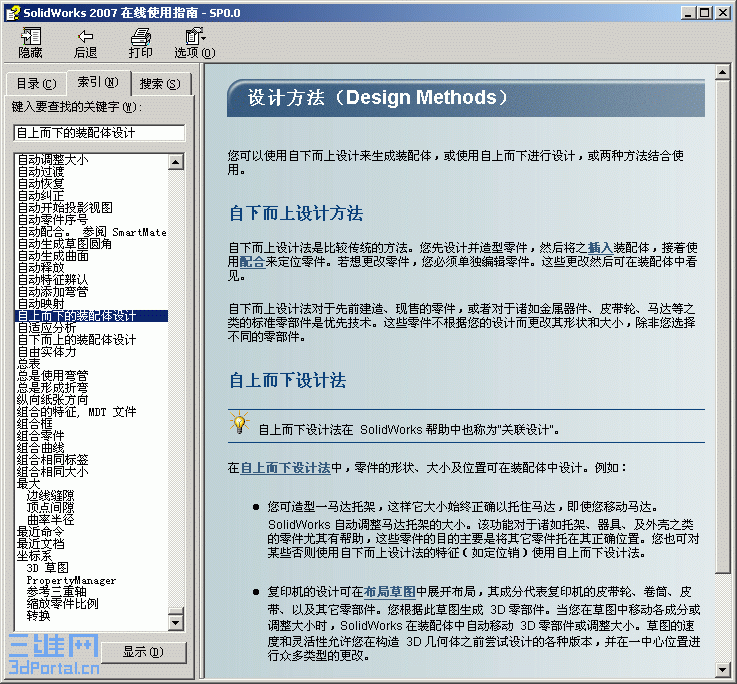737x684 pixels.
Task: Select index entry 总是使用弯管
Action: [x=53, y=376]
